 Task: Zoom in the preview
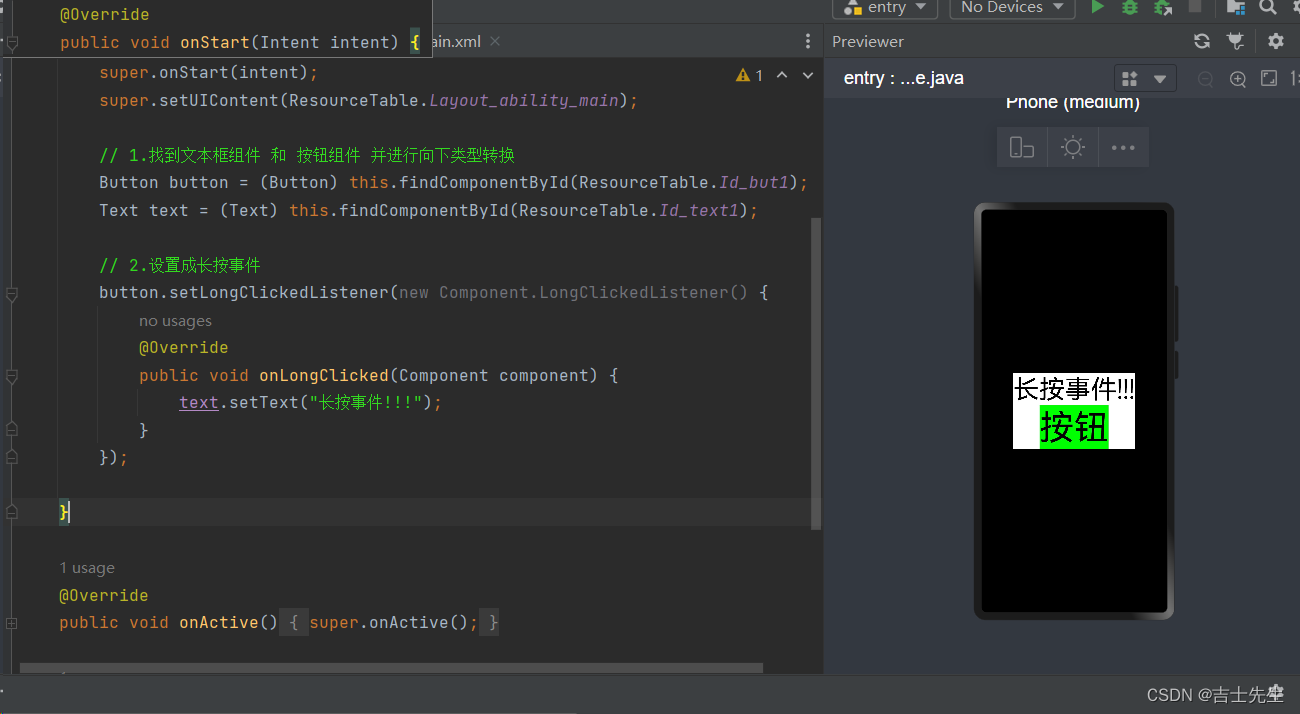(1238, 79)
